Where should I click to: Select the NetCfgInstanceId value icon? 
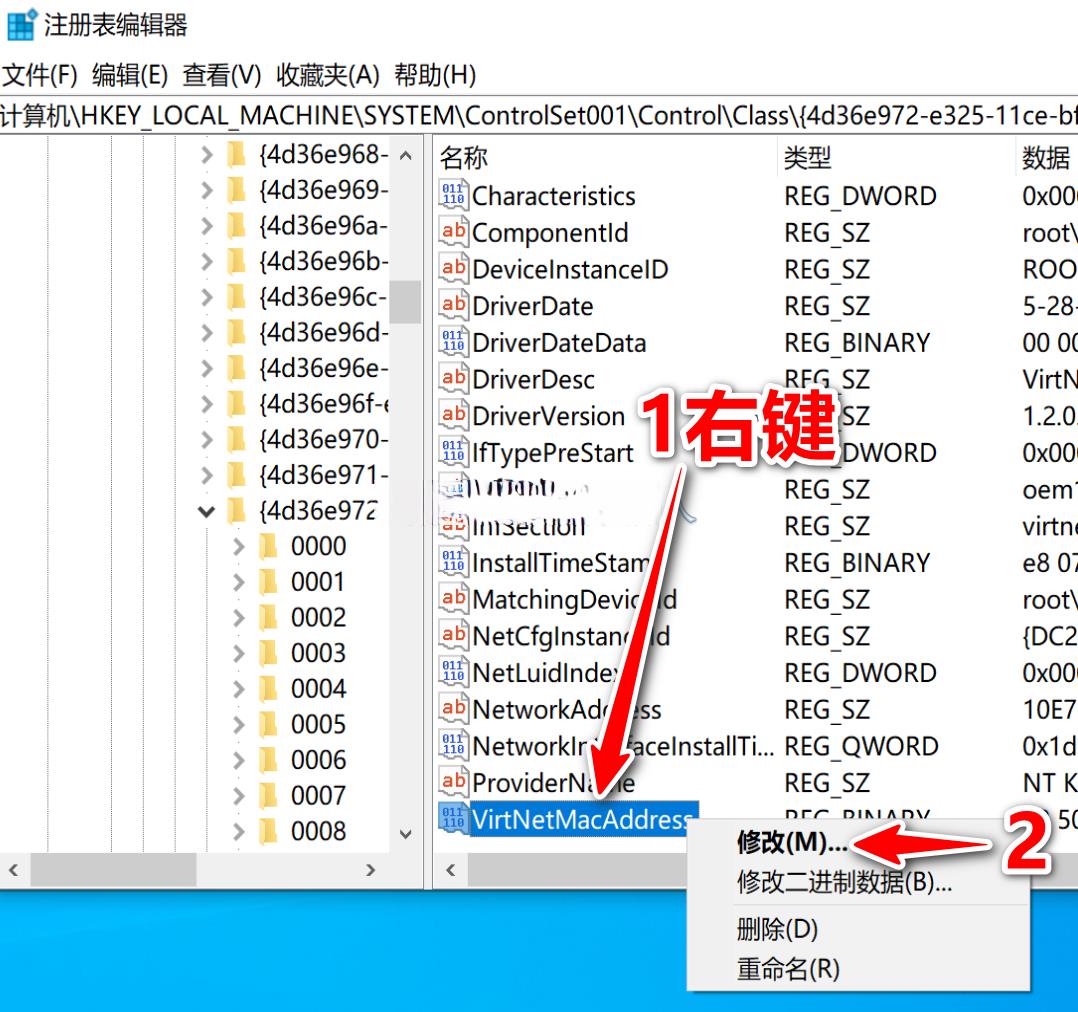point(453,635)
